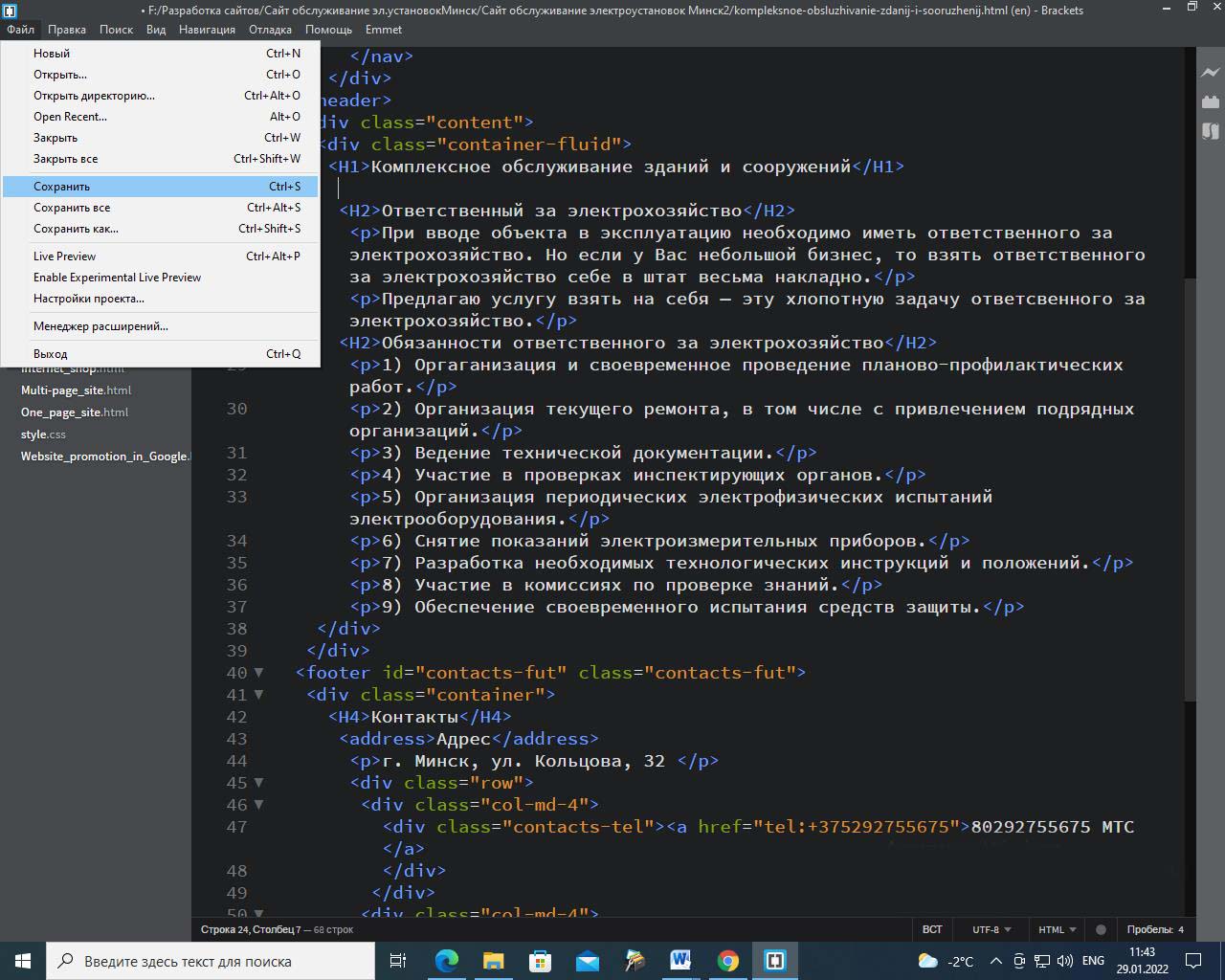This screenshot has height=980, width=1225.
Task: Click the editor vertical scrollbar
Action: click(1190, 488)
